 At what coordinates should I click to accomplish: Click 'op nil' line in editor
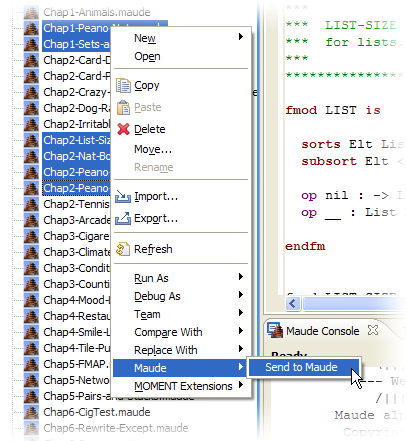pyautogui.click(x=353, y=195)
